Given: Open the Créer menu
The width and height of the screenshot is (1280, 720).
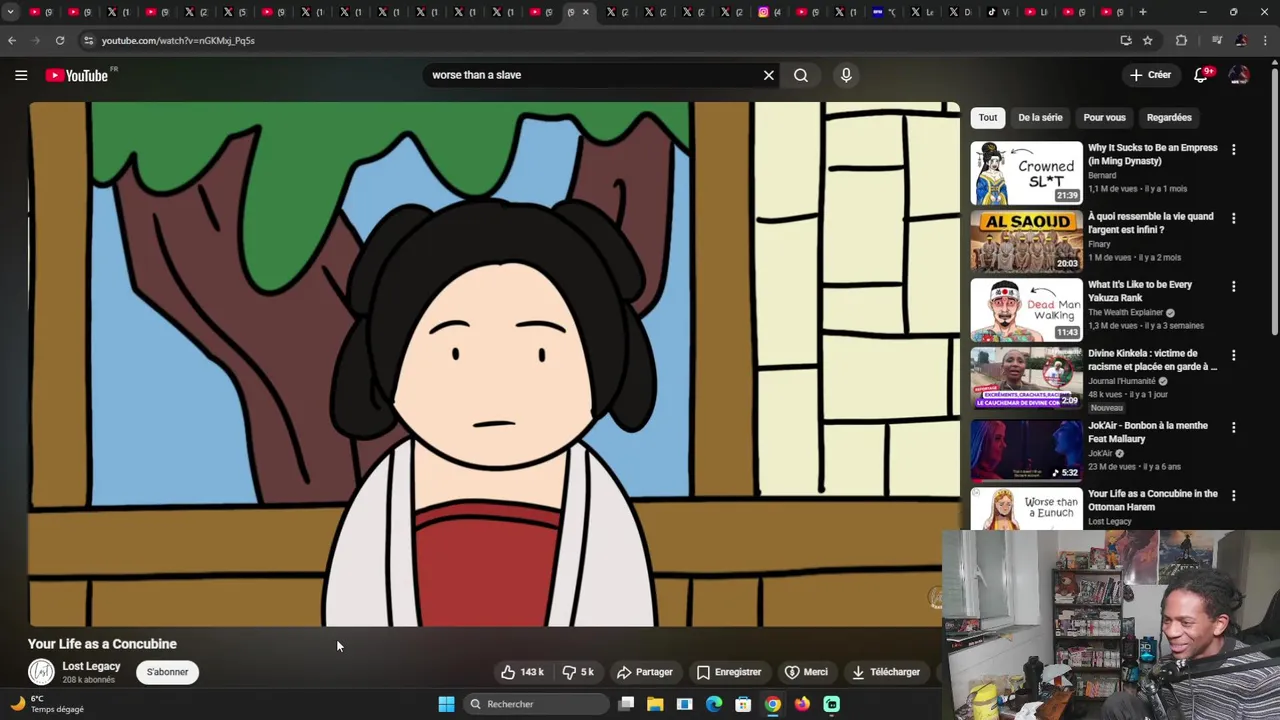Looking at the screenshot, I should 1151,75.
